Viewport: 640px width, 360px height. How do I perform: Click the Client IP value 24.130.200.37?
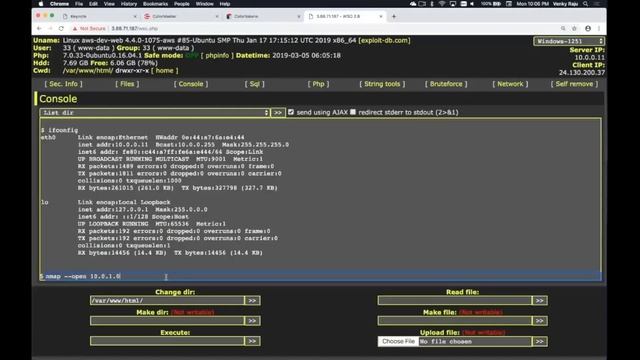[582, 73]
